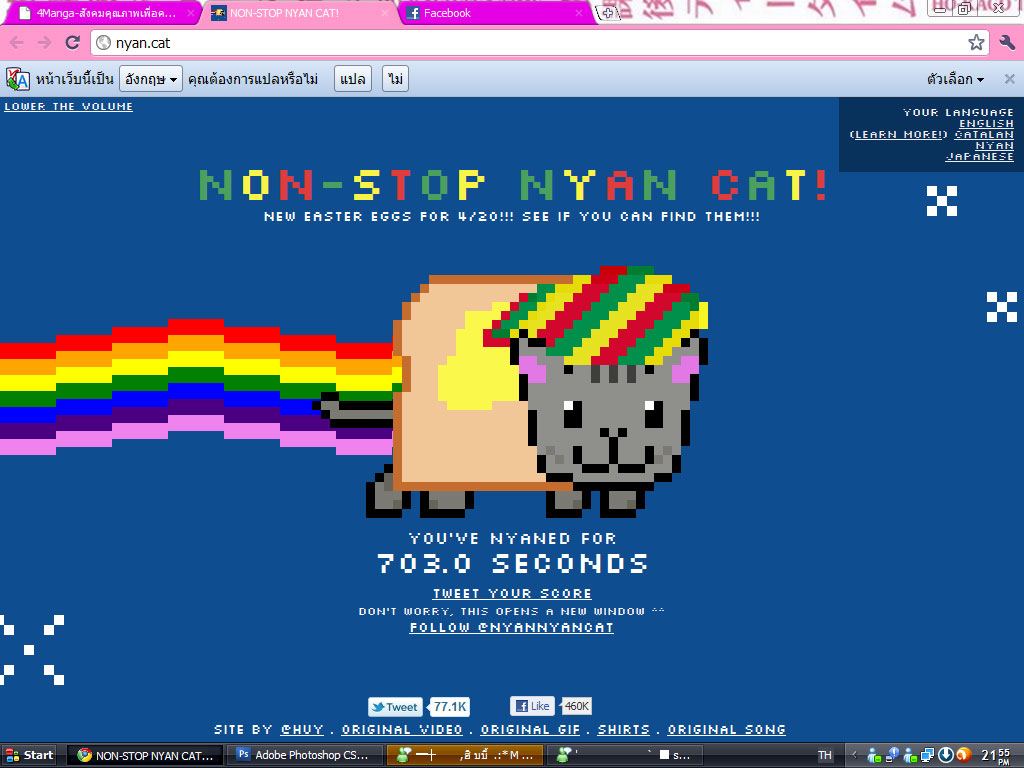Click the site globe icon in address bar
This screenshot has width=1024, height=768.
[103, 42]
